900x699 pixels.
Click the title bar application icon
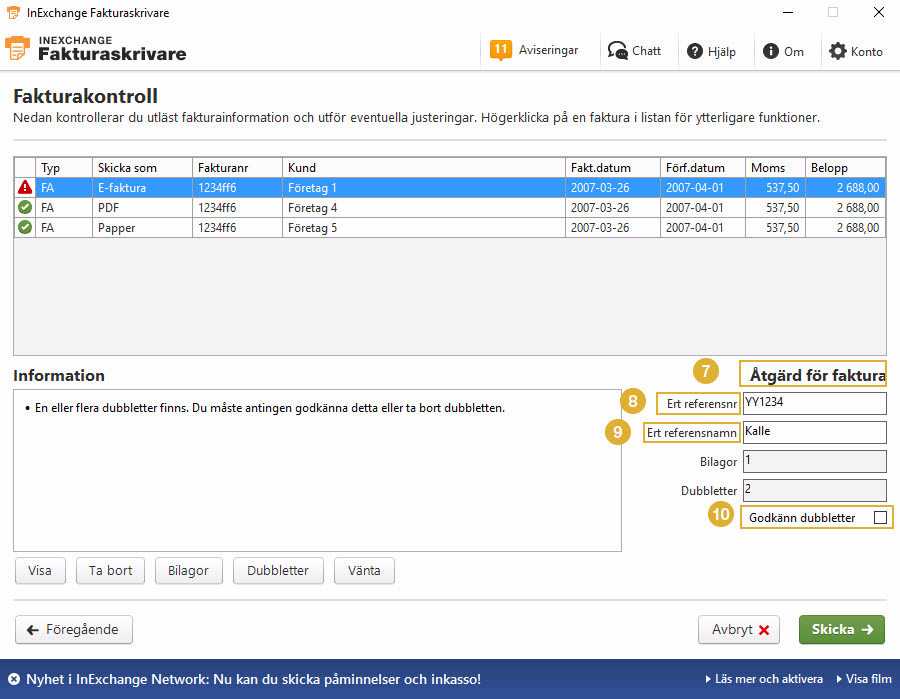(x=13, y=12)
